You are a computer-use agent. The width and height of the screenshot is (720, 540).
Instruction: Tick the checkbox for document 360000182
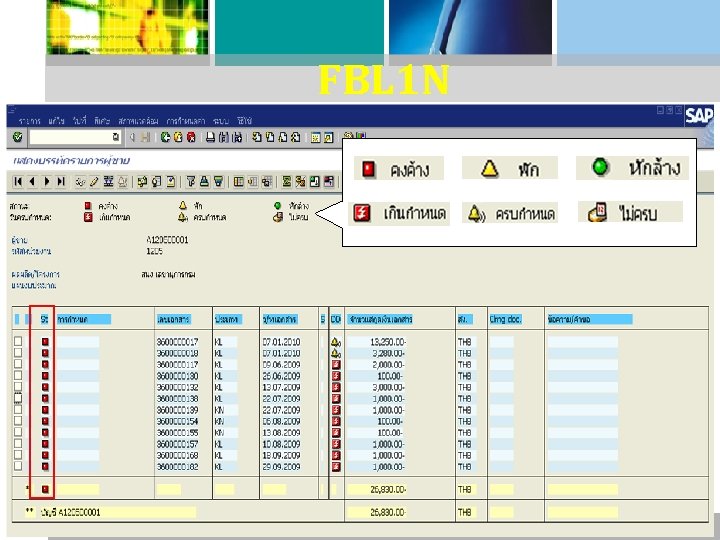click(x=18, y=466)
